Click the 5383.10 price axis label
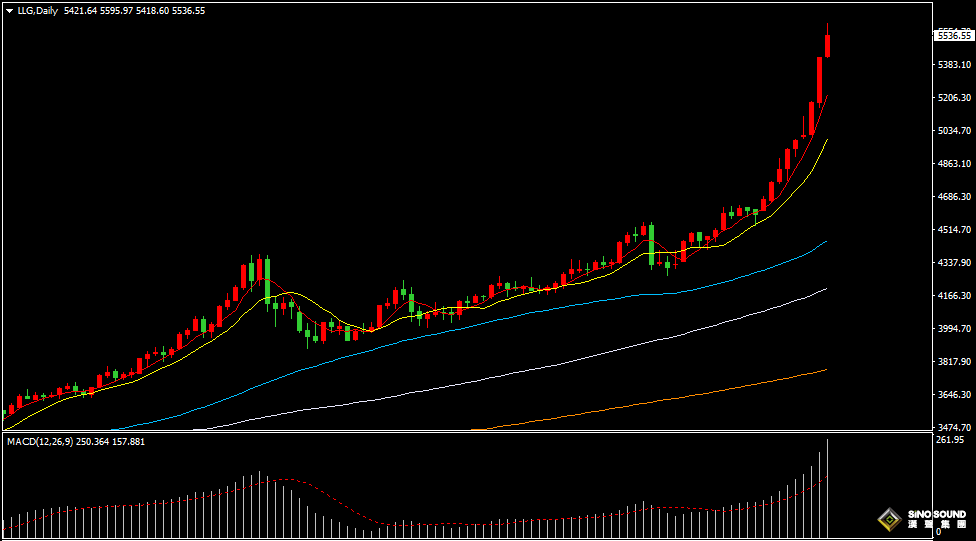 [954, 65]
